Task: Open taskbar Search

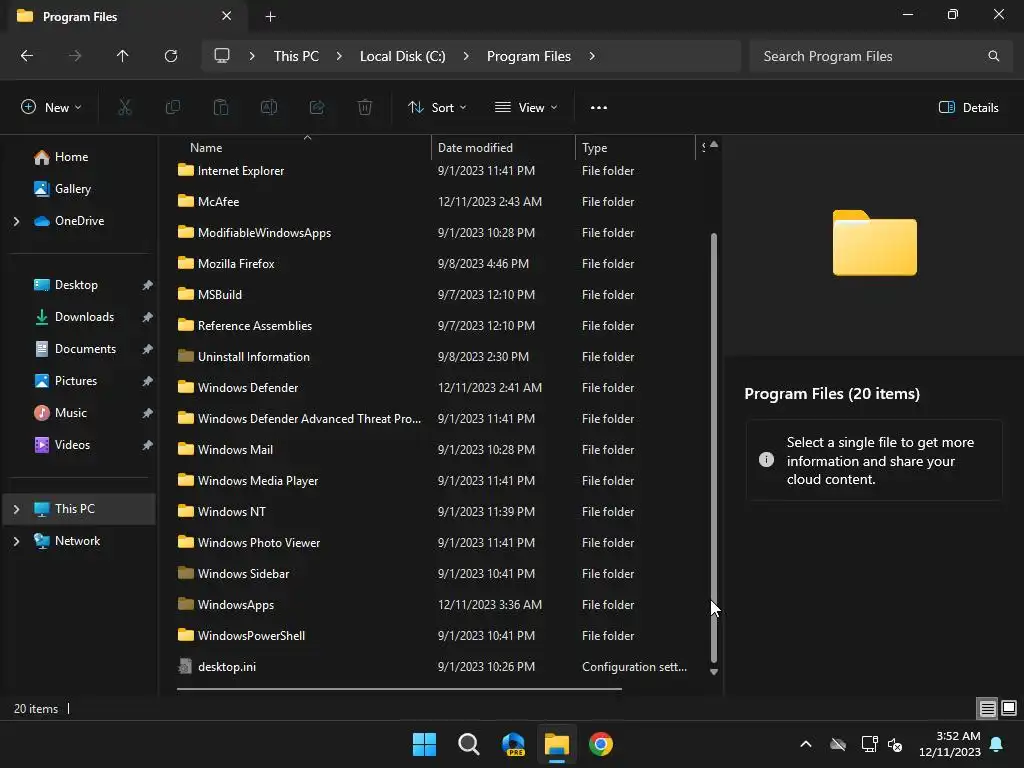Action: [x=468, y=744]
